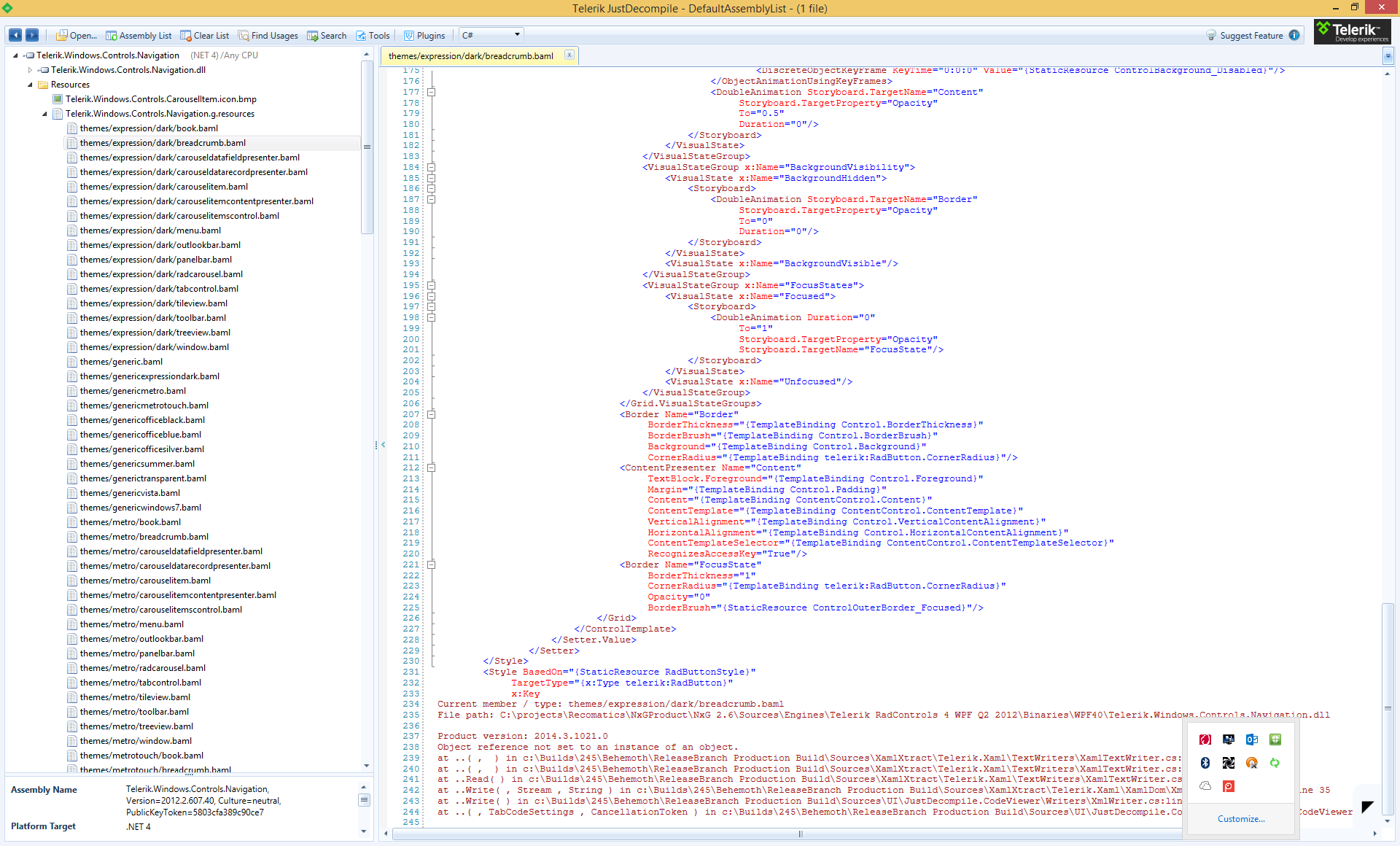
Task: Open themes/generic.baml
Action: pyautogui.click(x=121, y=362)
